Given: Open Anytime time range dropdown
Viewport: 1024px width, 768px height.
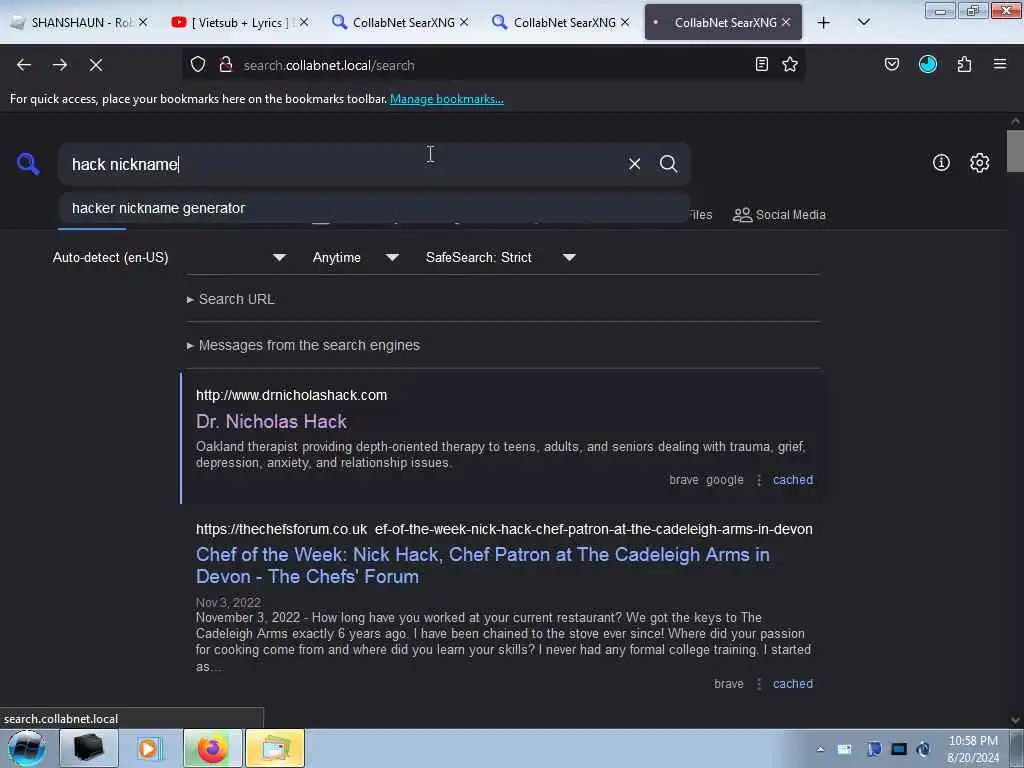Looking at the screenshot, I should (356, 257).
